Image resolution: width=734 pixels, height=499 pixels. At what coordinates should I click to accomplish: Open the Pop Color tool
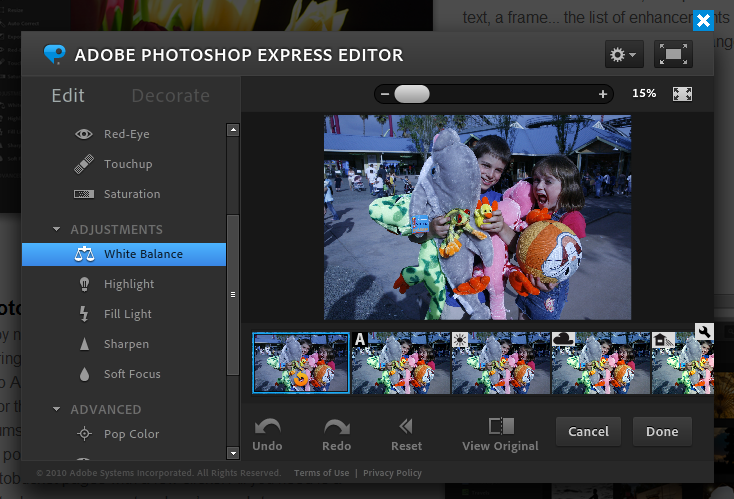click(x=131, y=434)
